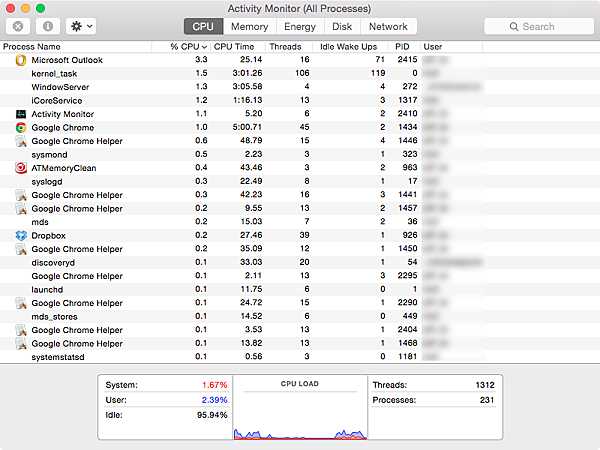
Task: Switch to the Disk tab
Action: coord(342,26)
